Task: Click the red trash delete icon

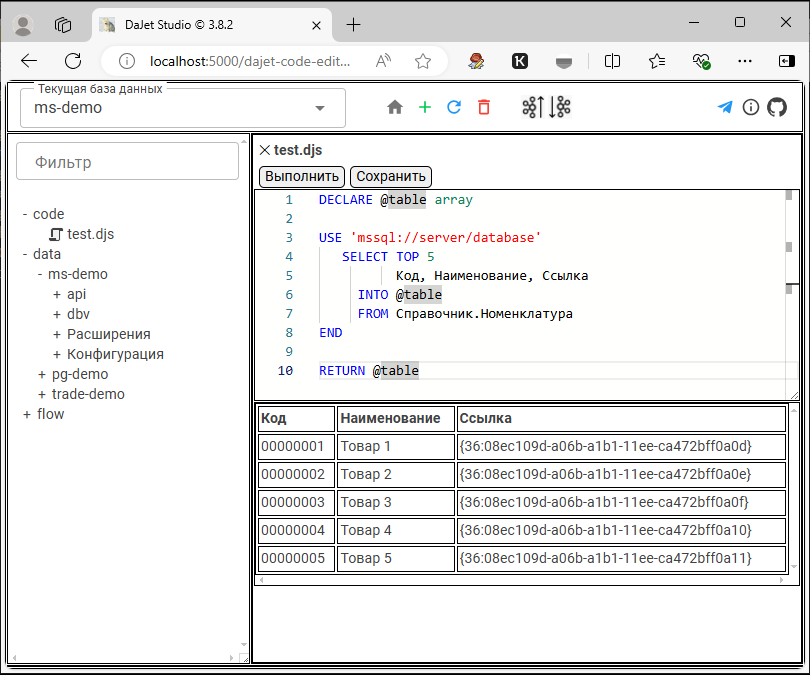Action: click(484, 107)
